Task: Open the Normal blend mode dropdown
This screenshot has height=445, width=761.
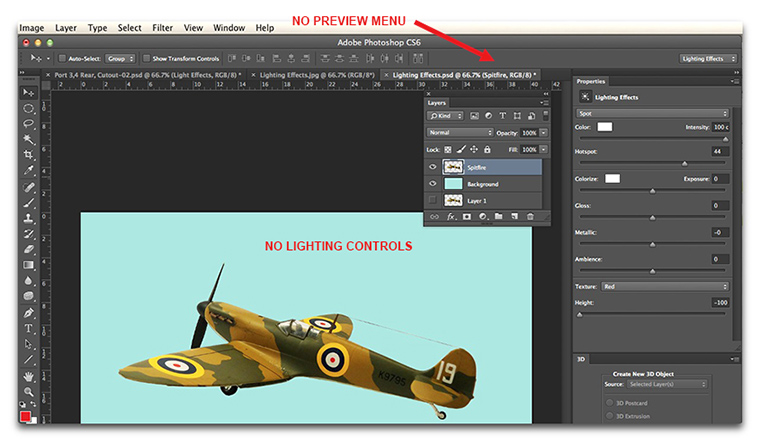Action: 460,132
